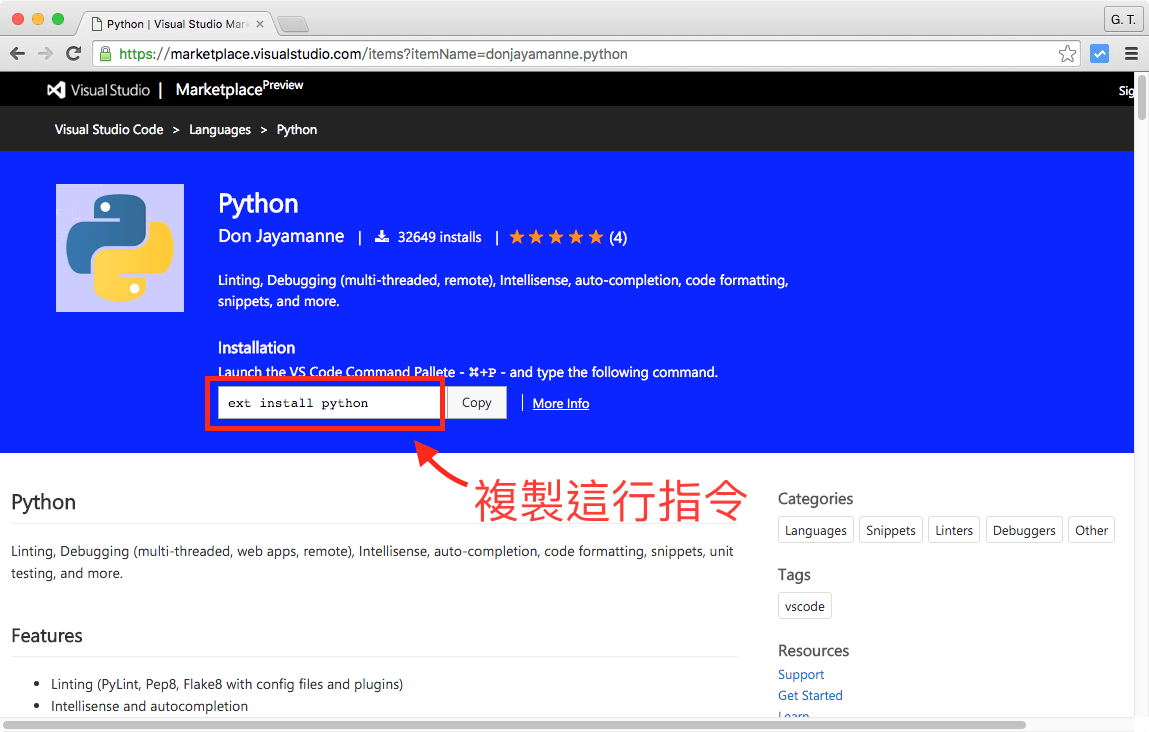Open Chrome's hamburger menu
The image size is (1149, 732).
tap(1132, 53)
